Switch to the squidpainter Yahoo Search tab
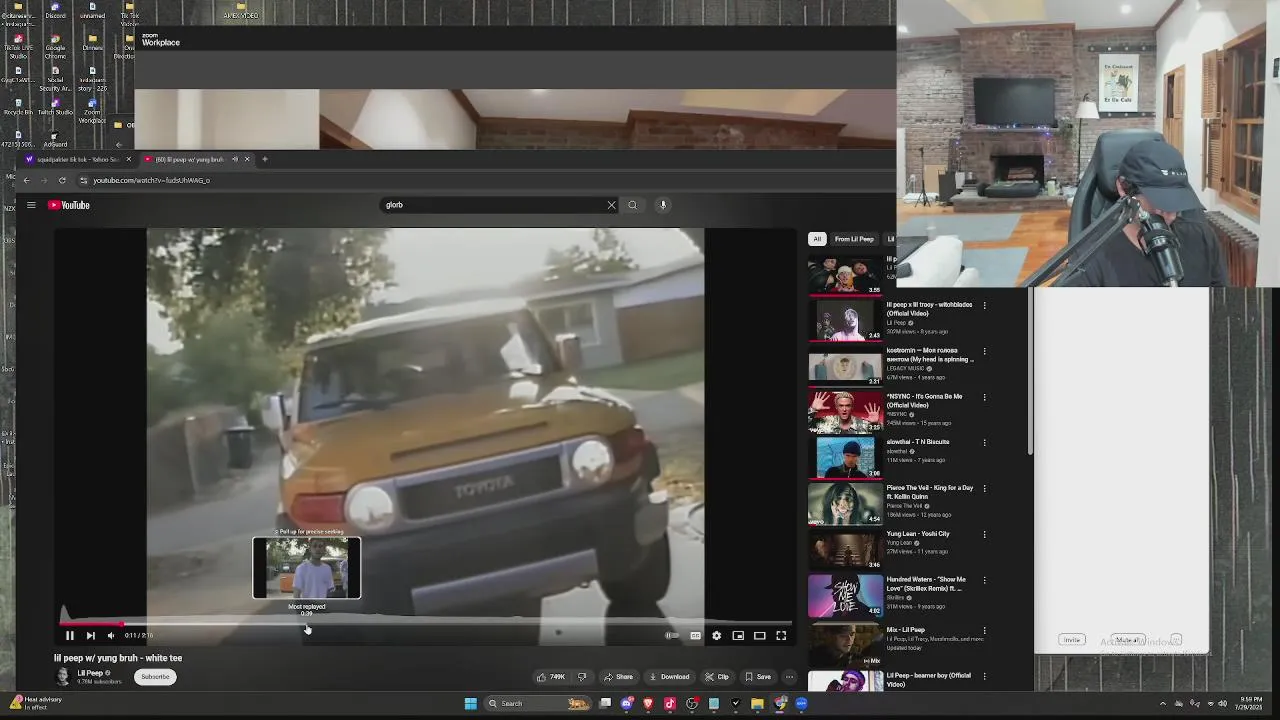The width and height of the screenshot is (1280, 720). tap(78, 159)
